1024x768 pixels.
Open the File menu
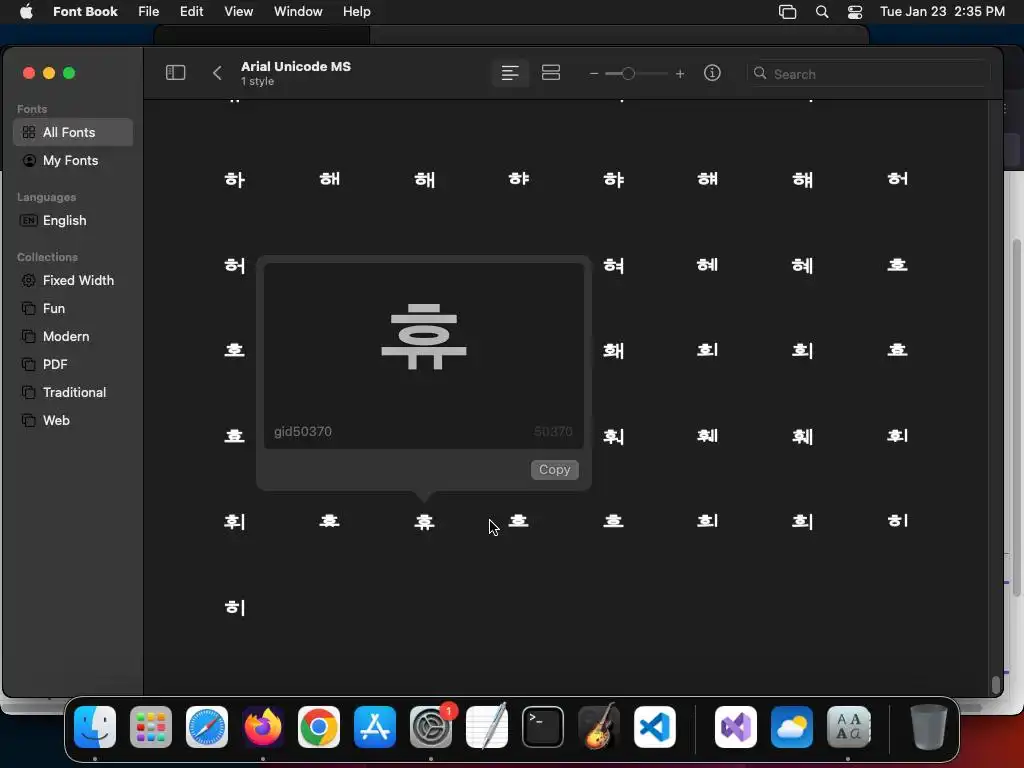point(148,12)
